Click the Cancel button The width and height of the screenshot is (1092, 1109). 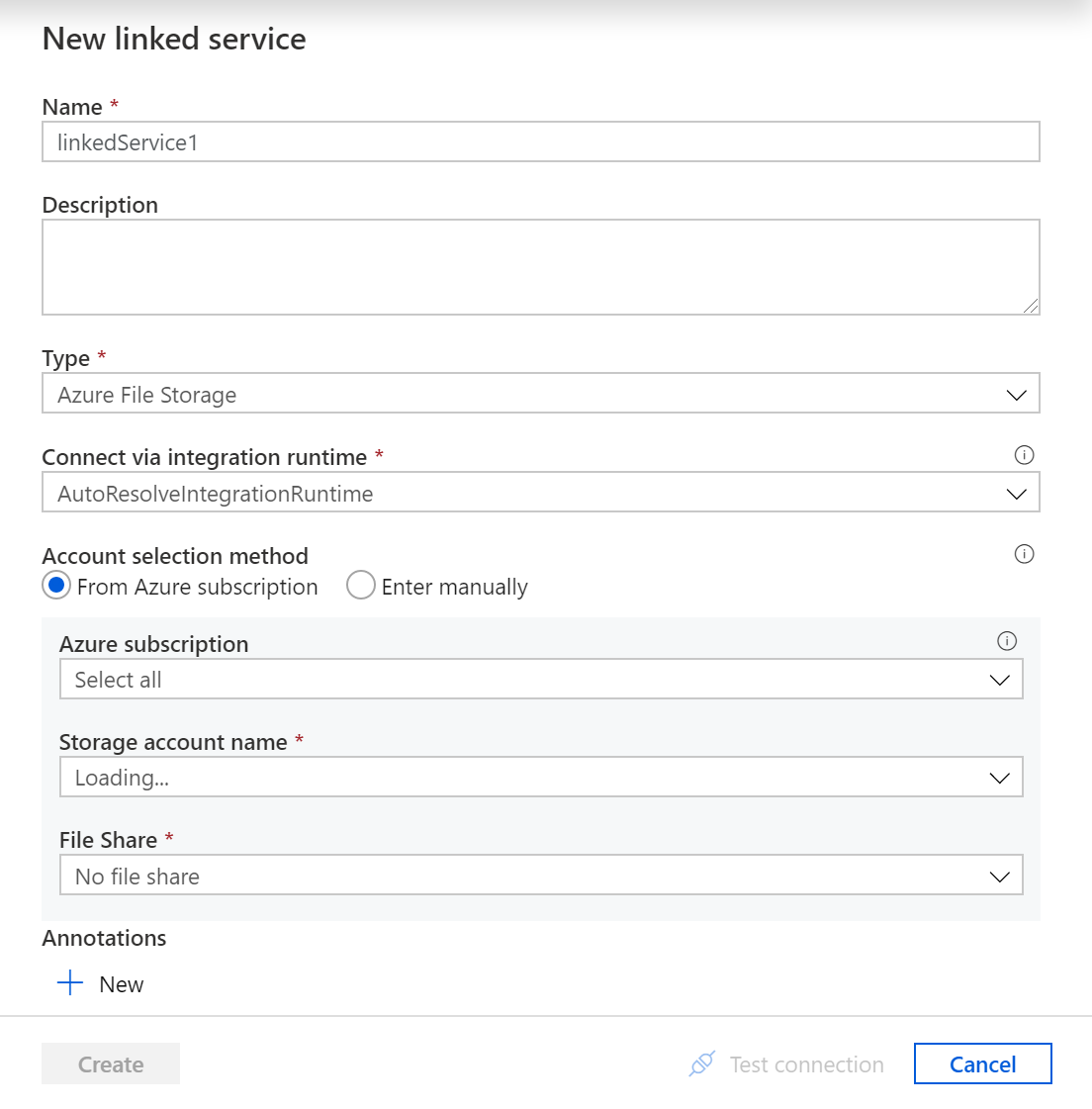982,1064
